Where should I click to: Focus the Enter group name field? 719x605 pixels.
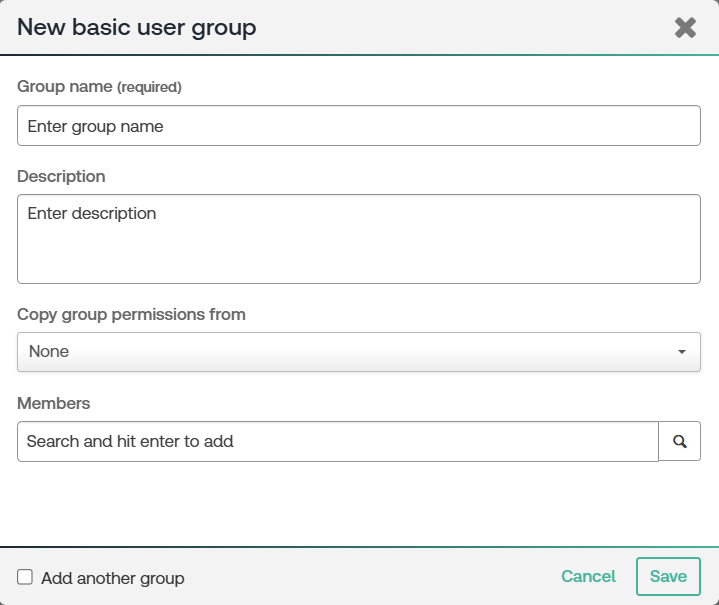[358, 127]
